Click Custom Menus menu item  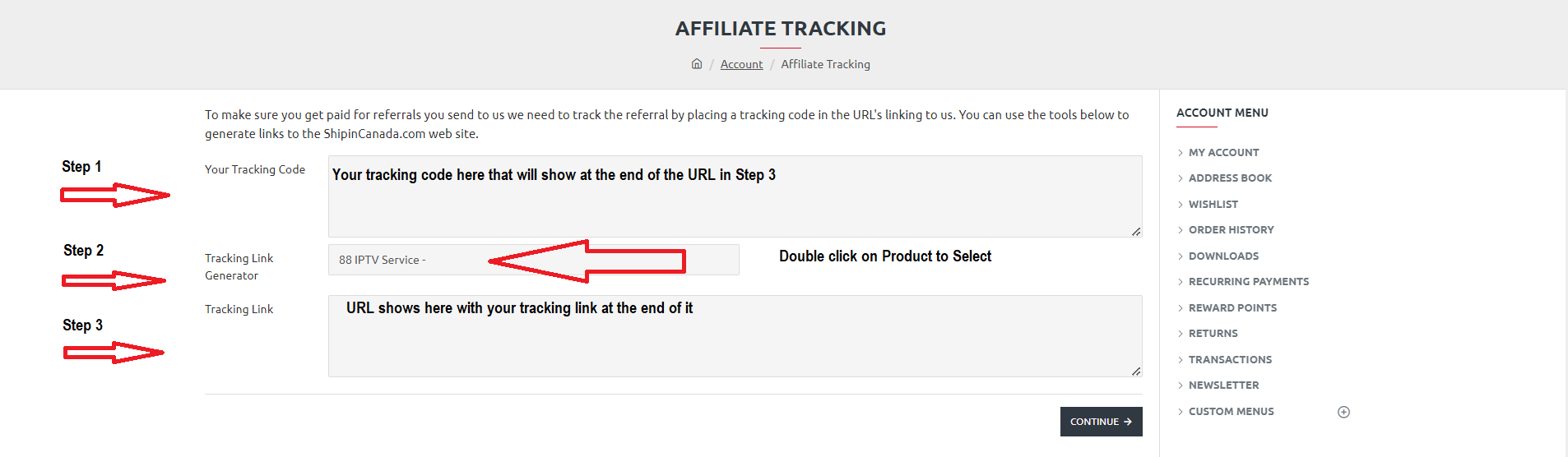pyautogui.click(x=1231, y=412)
